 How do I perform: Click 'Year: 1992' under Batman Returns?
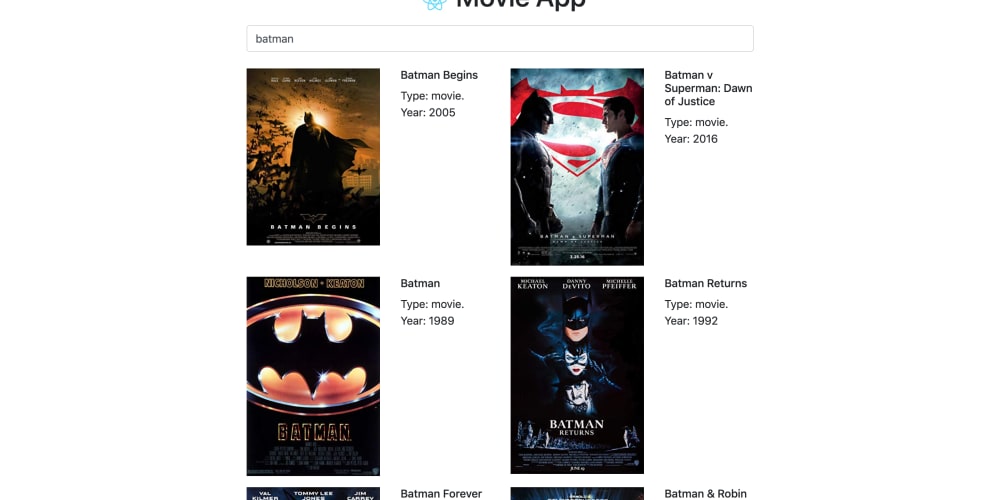coord(691,321)
